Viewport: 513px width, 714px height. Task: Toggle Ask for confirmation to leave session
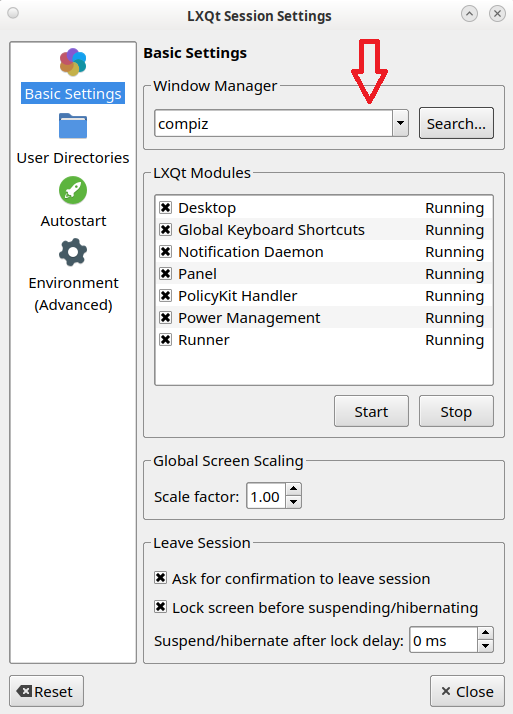pos(160,578)
